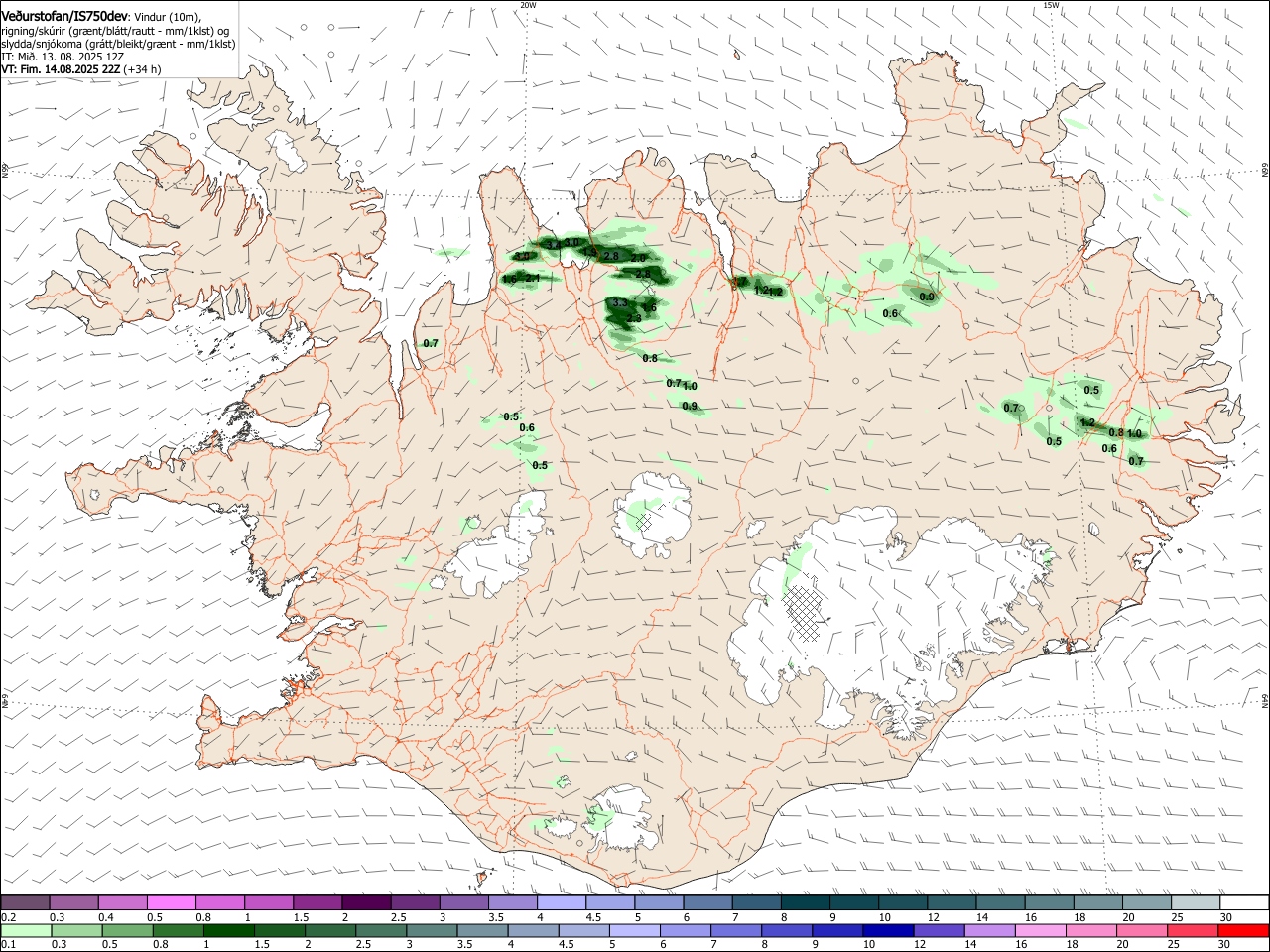Click the '15W' longitude label

point(1051,5)
